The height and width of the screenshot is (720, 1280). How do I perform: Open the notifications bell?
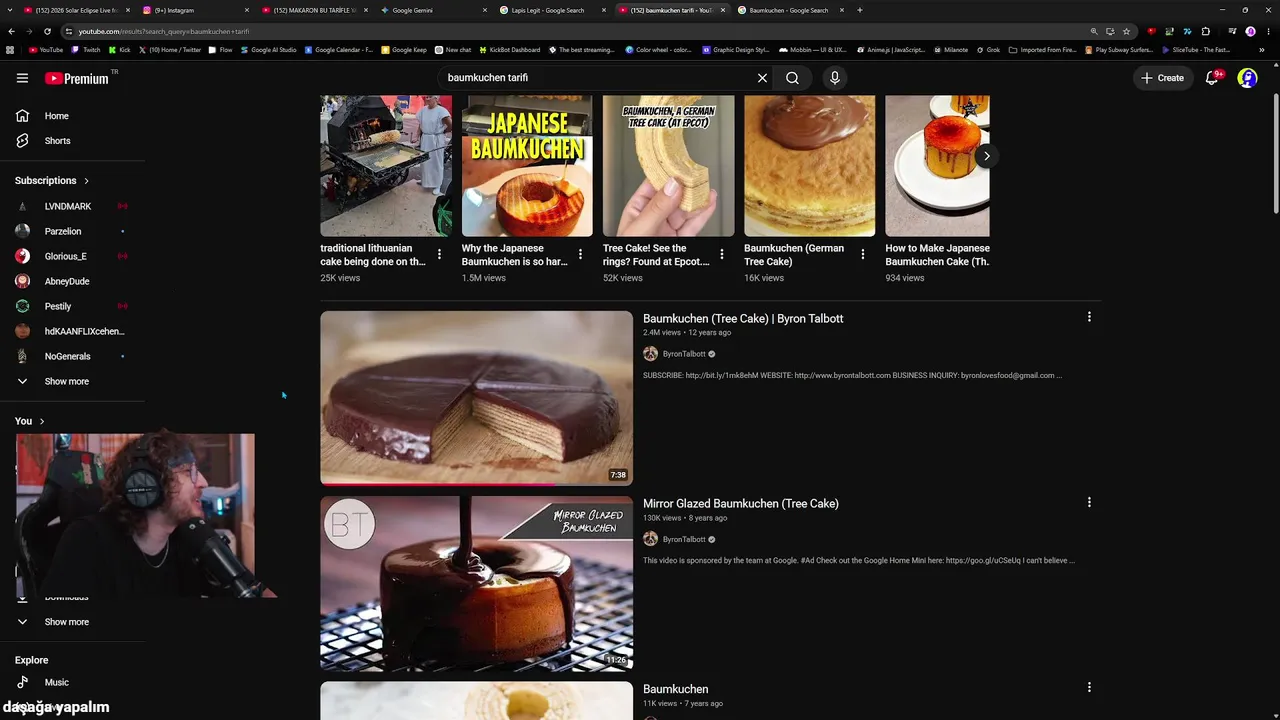coord(1212,78)
